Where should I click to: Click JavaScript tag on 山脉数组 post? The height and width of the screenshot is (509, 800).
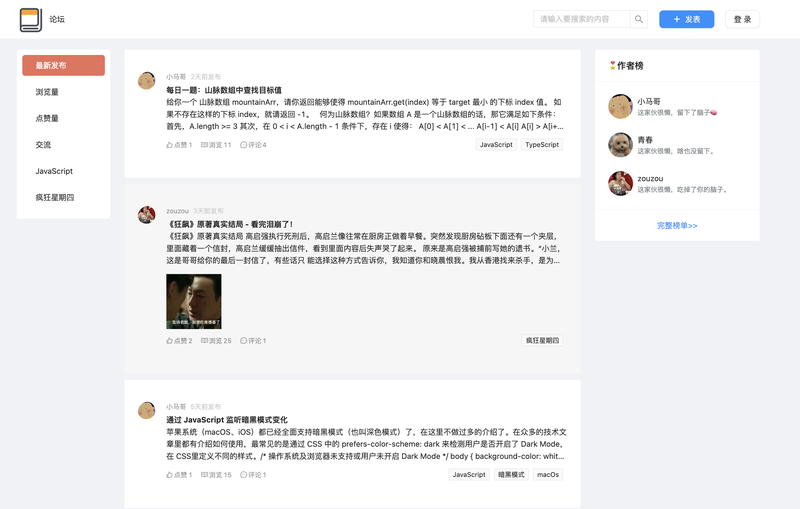(496, 145)
